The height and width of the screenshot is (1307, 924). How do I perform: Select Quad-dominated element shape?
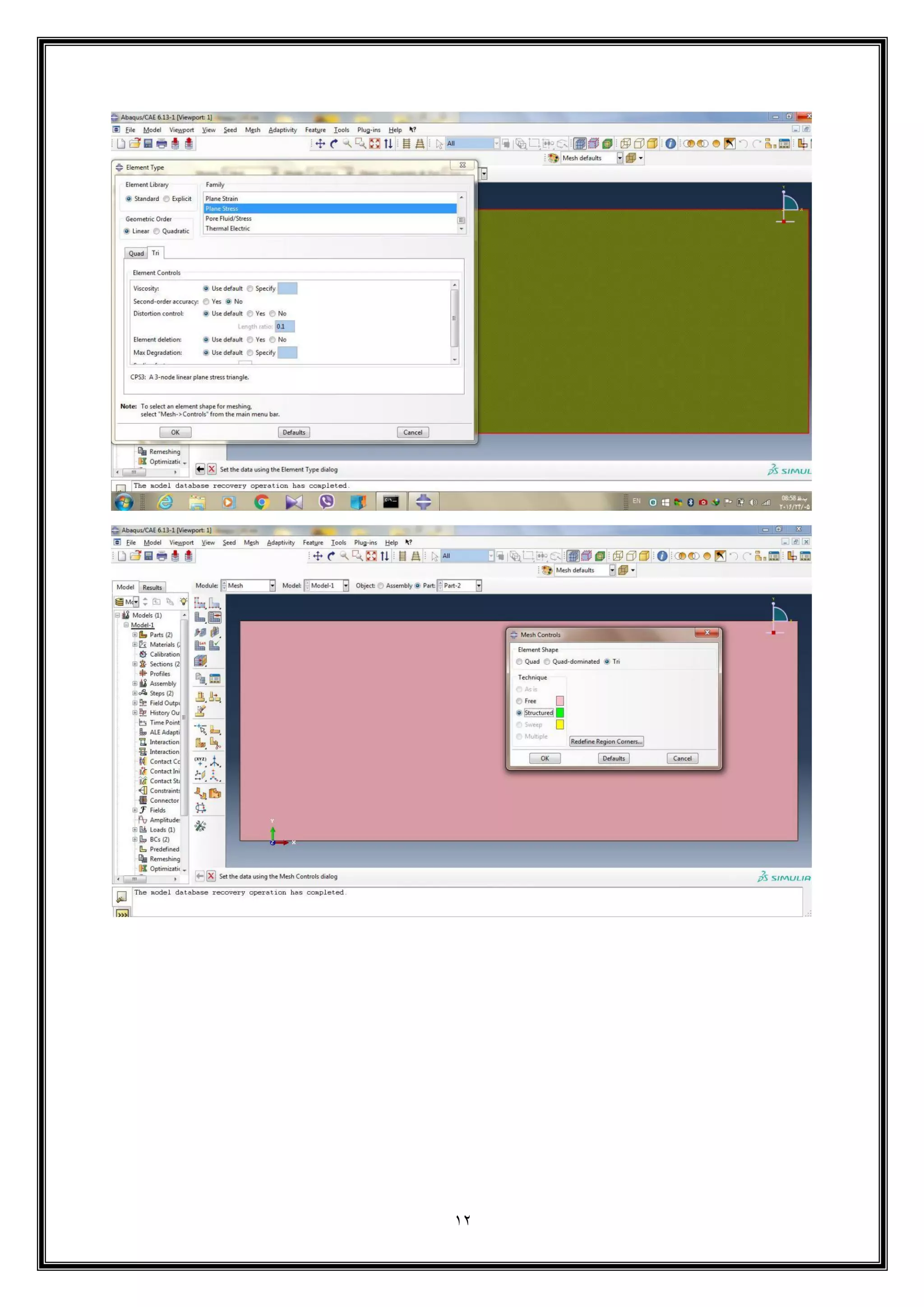click(547, 662)
